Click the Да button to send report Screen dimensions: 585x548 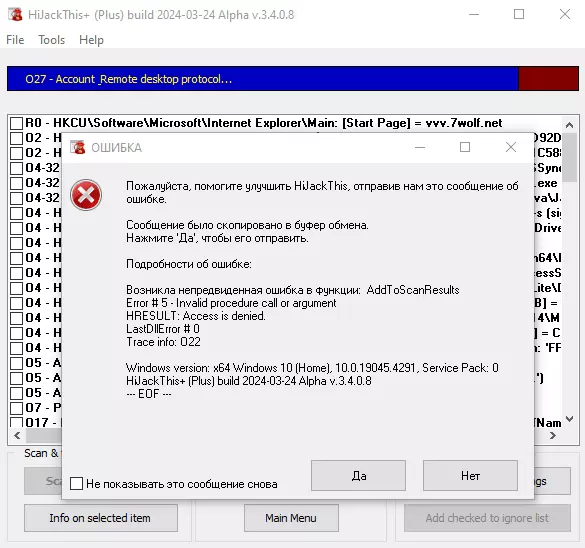(x=358, y=476)
